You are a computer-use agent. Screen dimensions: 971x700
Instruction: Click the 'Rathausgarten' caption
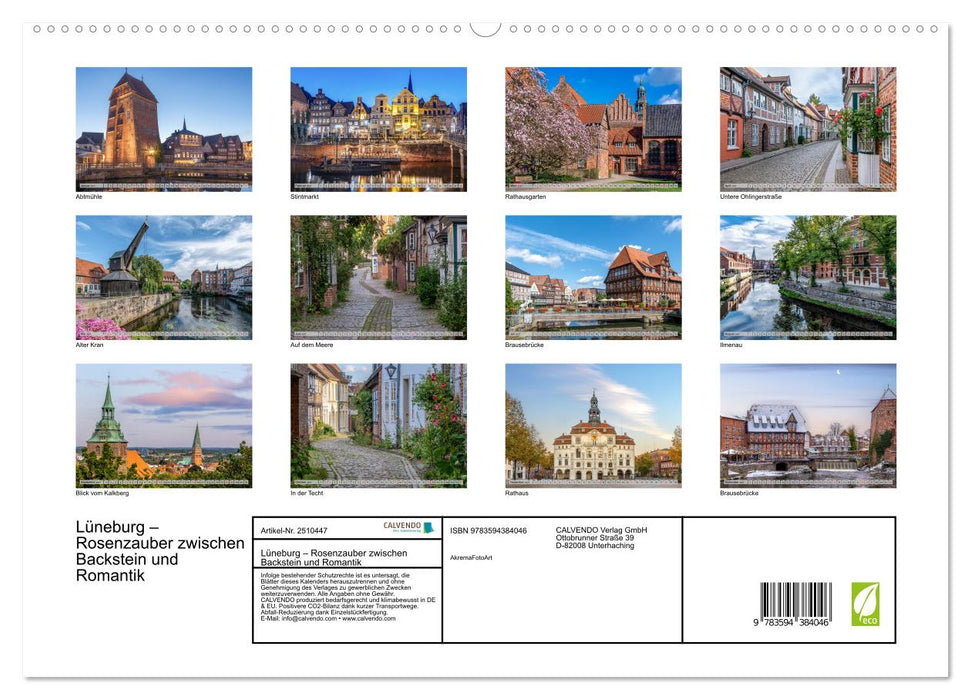click(526, 196)
